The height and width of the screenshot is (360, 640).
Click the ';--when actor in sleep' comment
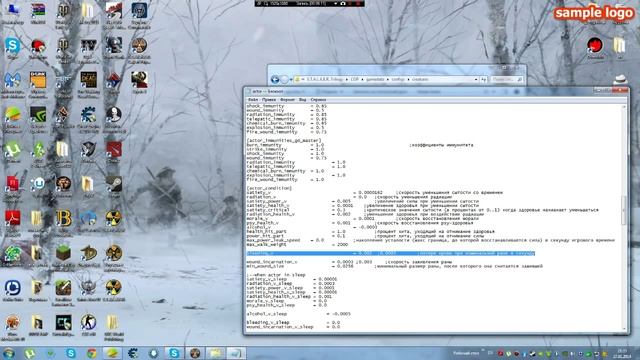coord(276,275)
